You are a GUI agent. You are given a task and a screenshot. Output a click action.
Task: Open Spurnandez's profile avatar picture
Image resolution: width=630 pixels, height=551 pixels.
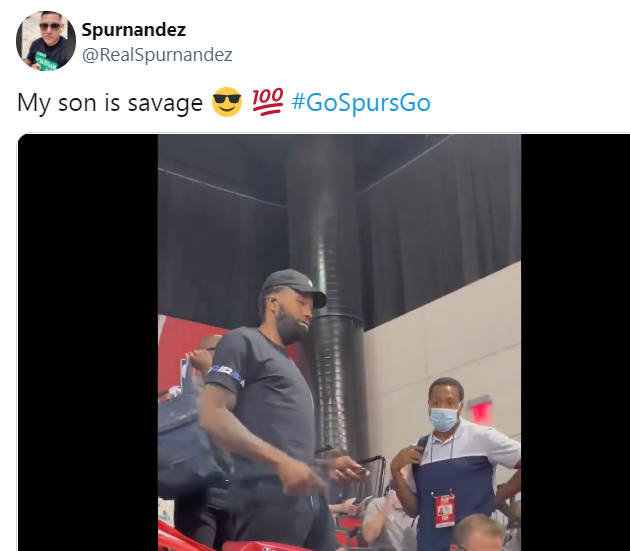[x=46, y=41]
